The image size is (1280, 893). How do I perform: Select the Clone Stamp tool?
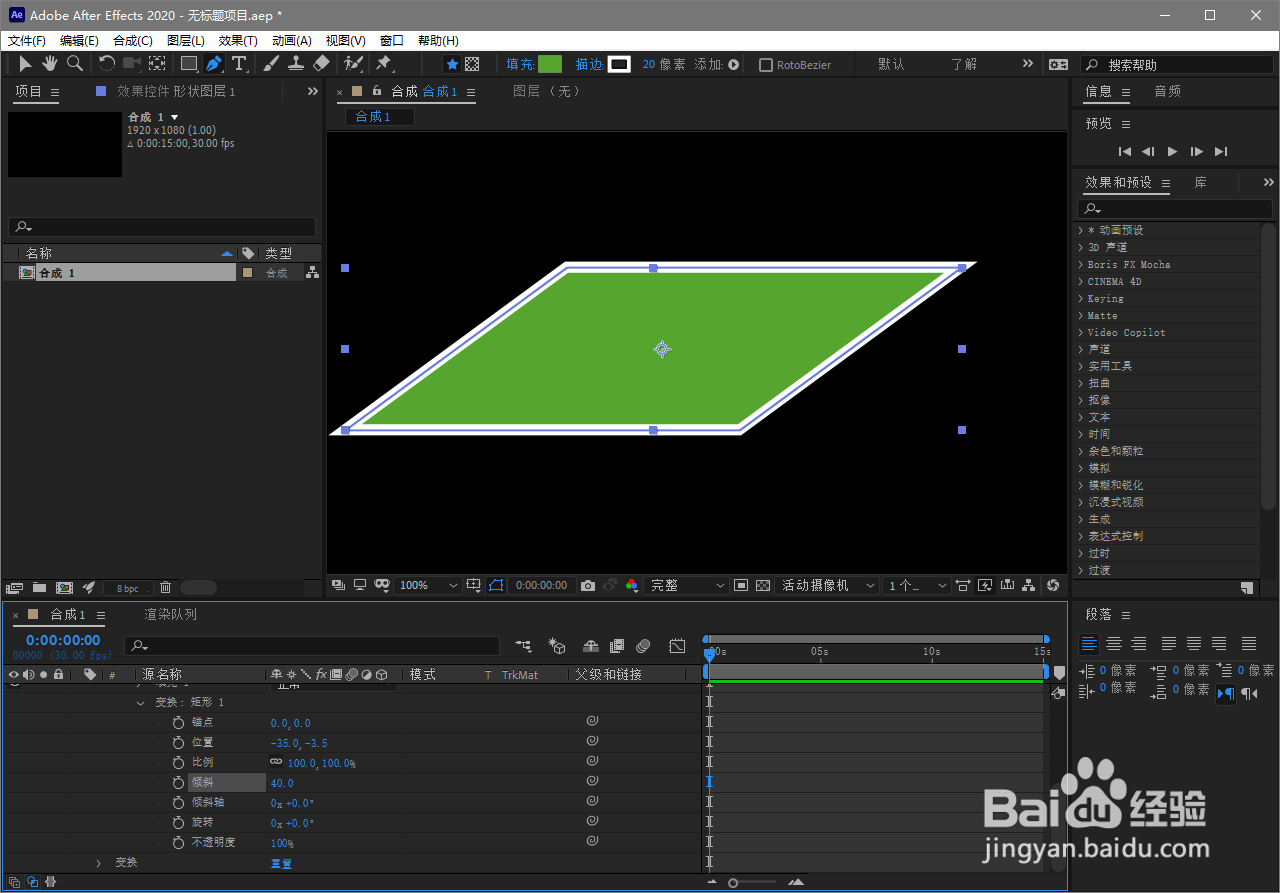pyautogui.click(x=296, y=64)
